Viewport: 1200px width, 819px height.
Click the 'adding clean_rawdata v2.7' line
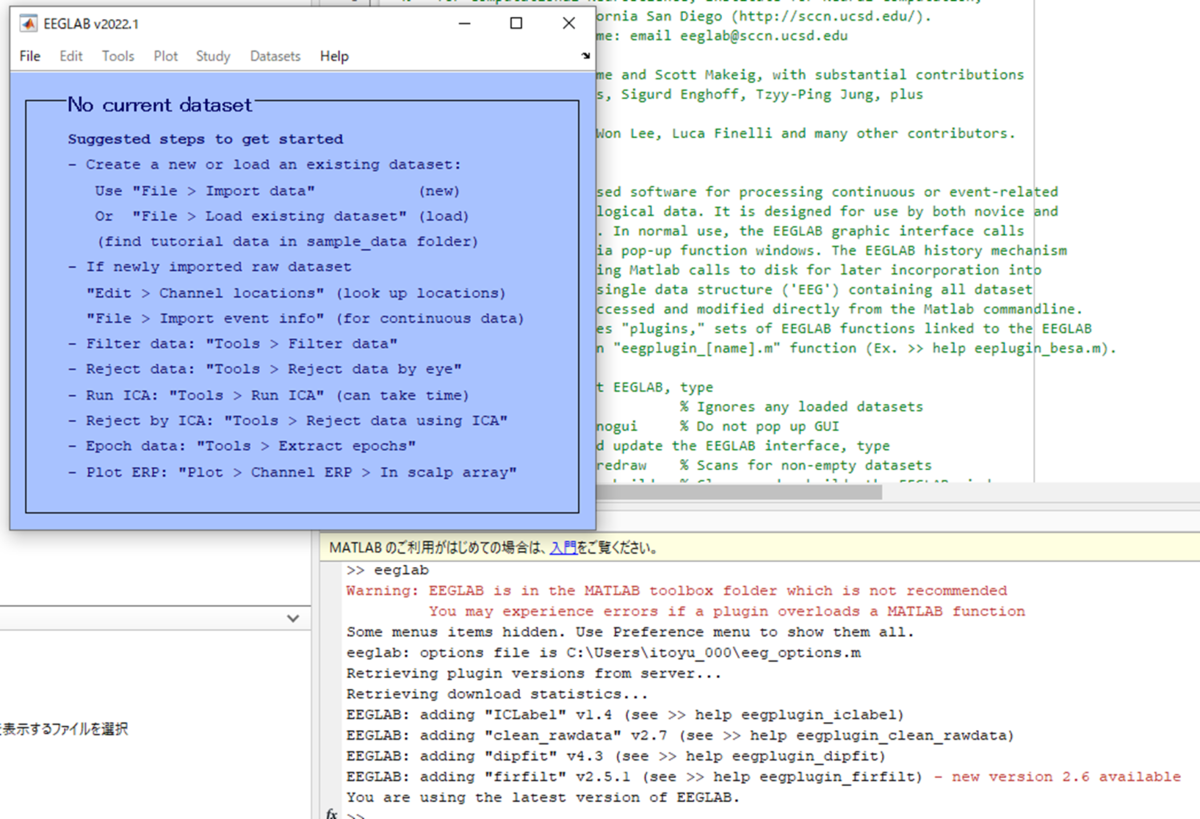[x=679, y=735]
